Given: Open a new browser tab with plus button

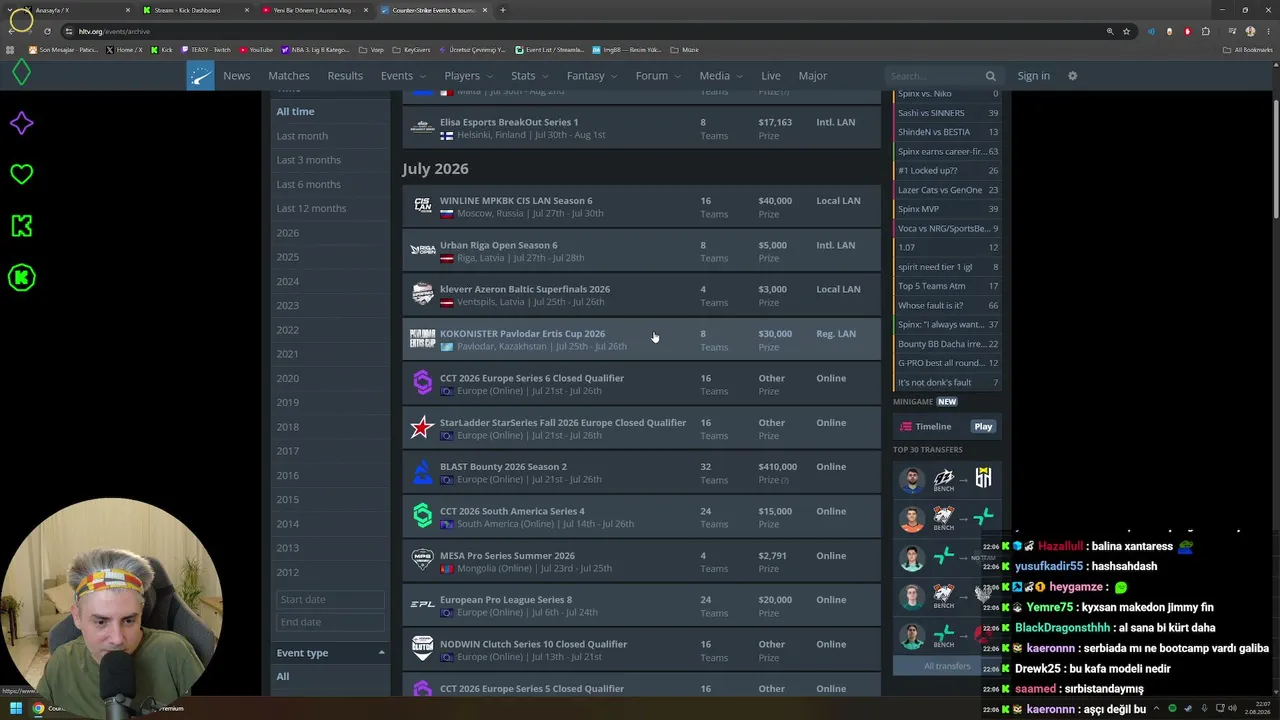Looking at the screenshot, I should click(502, 10).
